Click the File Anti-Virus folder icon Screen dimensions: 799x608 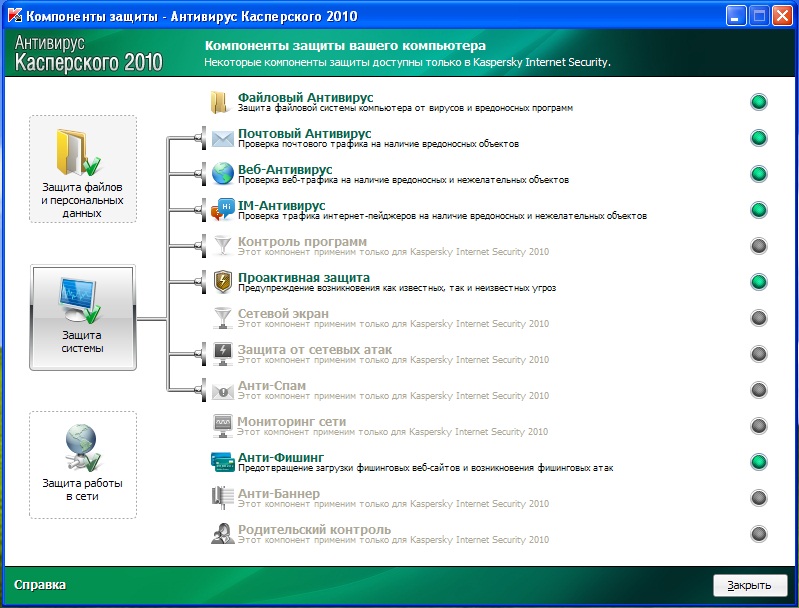point(220,102)
